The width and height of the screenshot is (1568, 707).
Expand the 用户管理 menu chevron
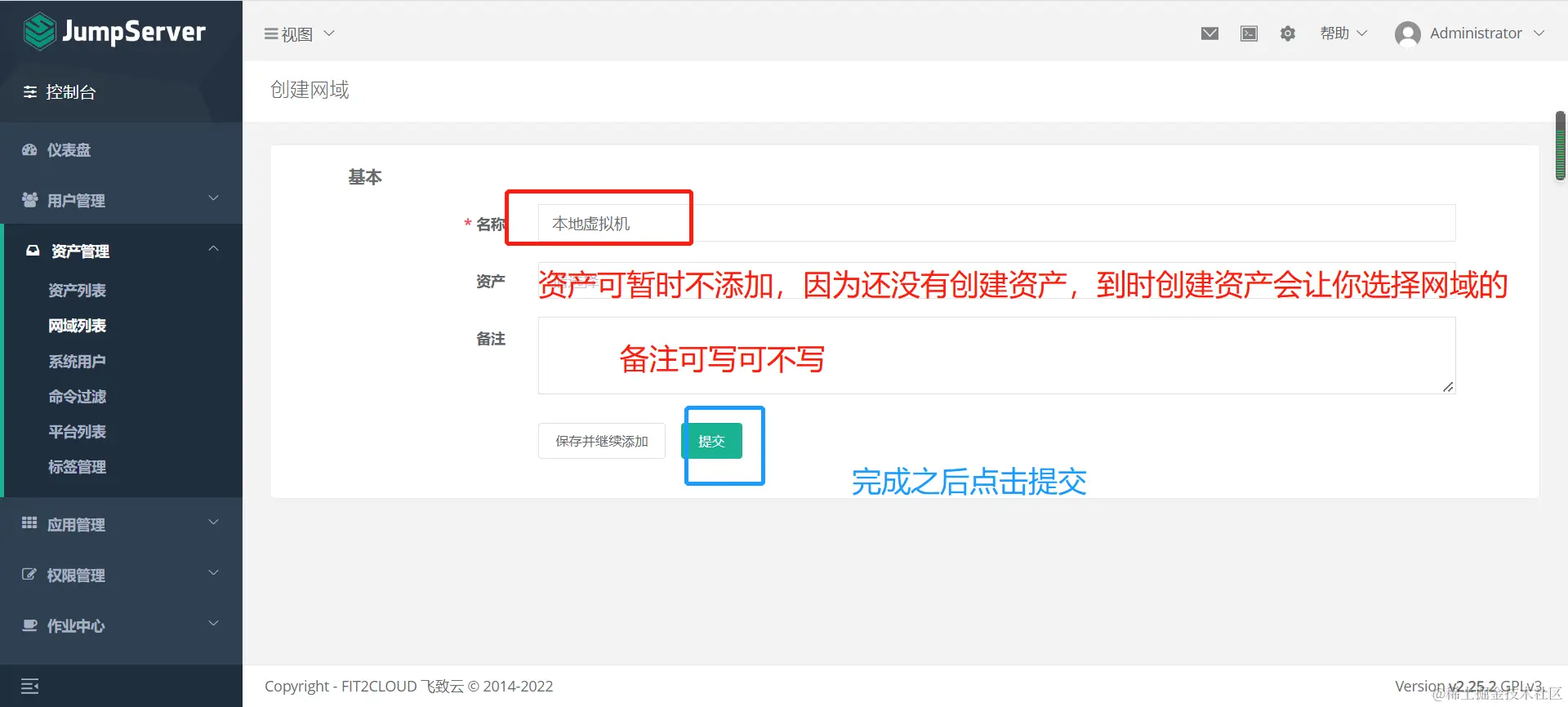coord(213,198)
